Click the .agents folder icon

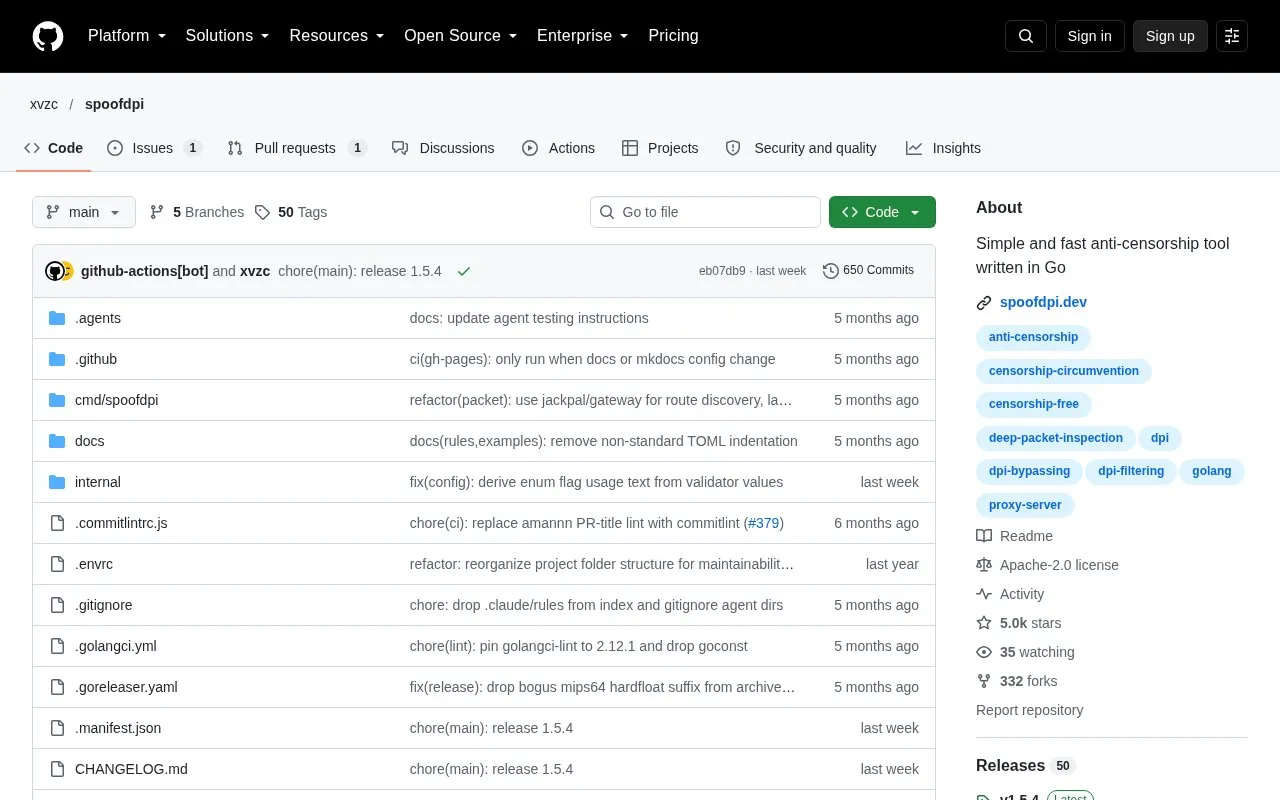57,318
